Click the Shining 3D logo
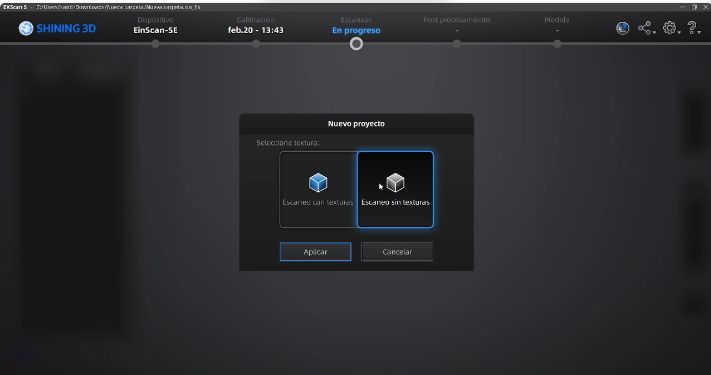Image resolution: width=711 pixels, height=375 pixels. point(57,28)
